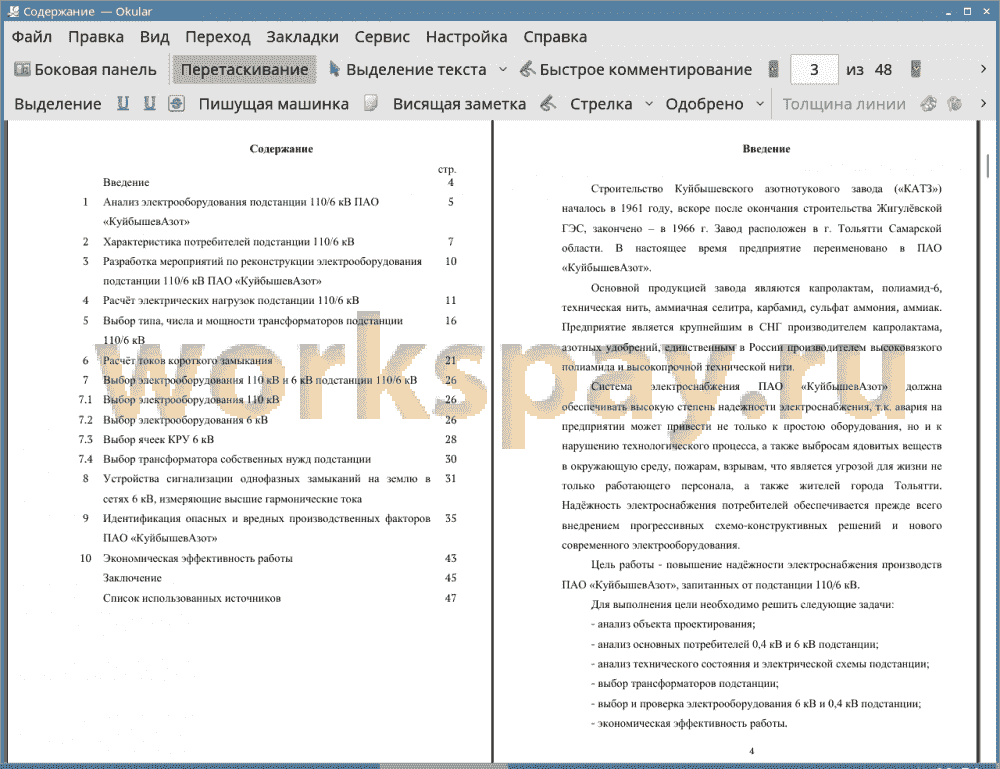Click the line '- анализ объекта проектирования;'

673,624
